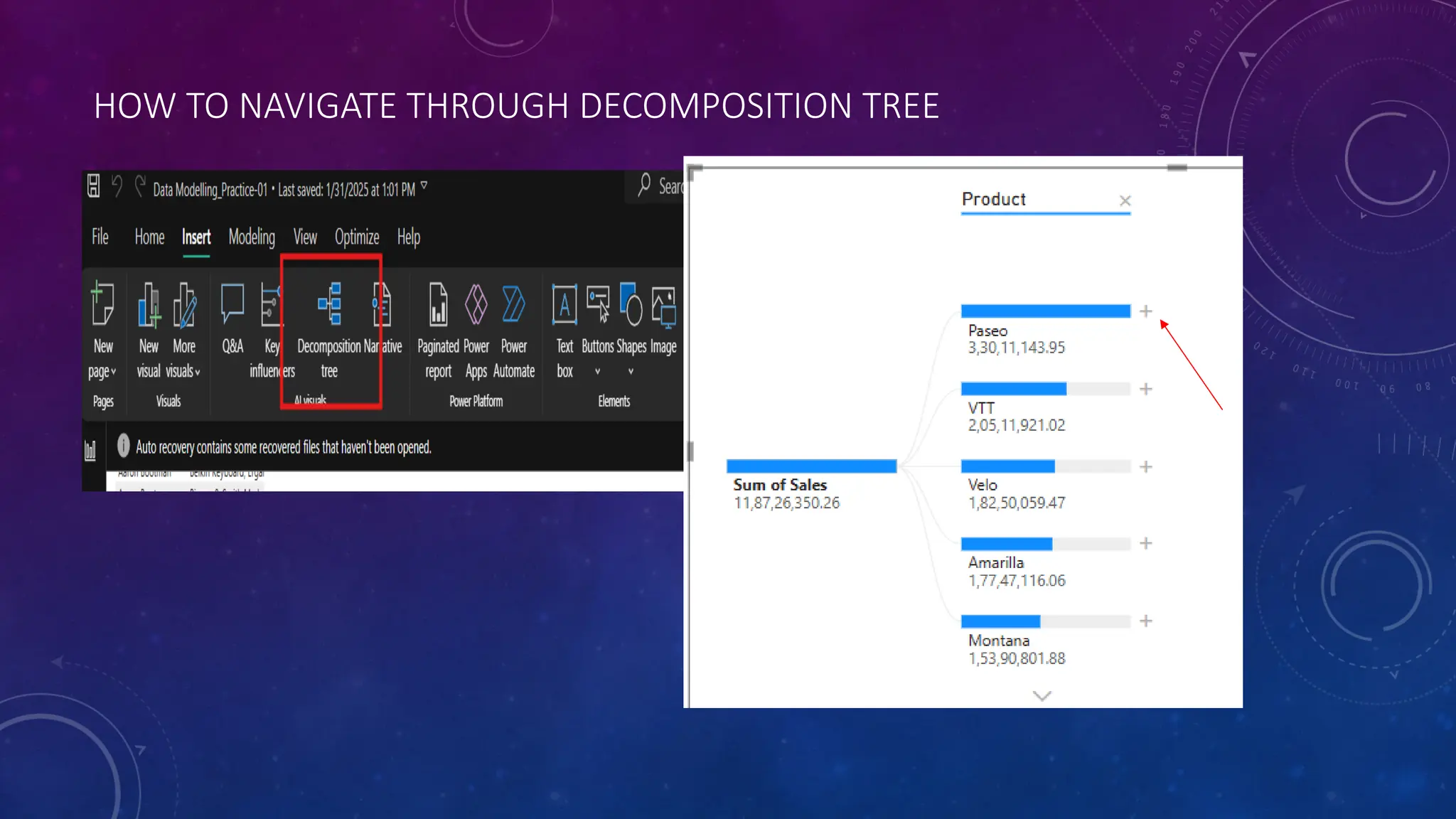
Task: Show more products with down chevron
Action: [x=1042, y=696]
